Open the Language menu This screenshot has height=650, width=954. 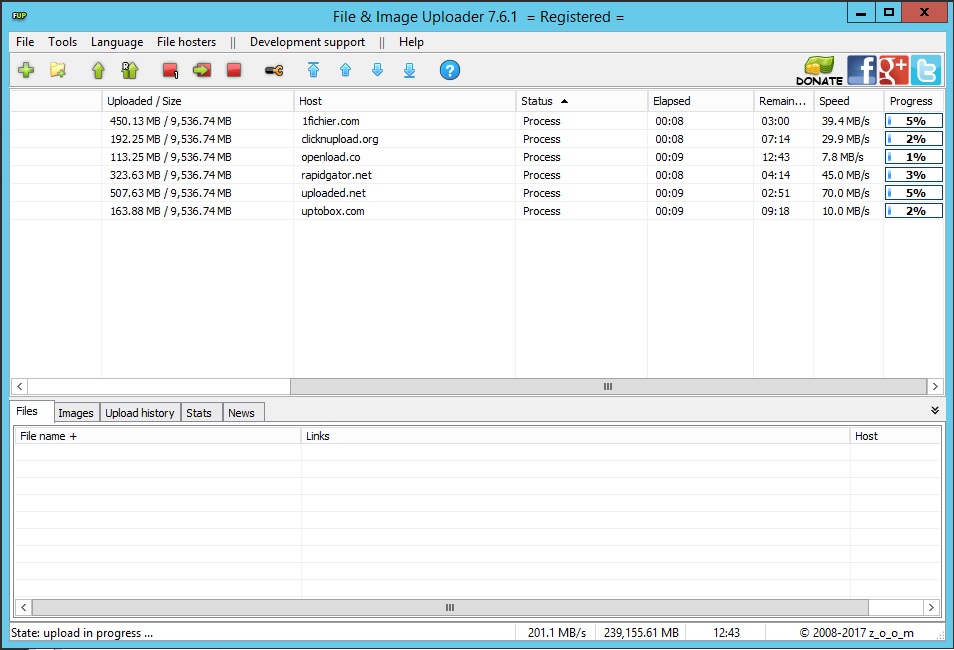[117, 42]
